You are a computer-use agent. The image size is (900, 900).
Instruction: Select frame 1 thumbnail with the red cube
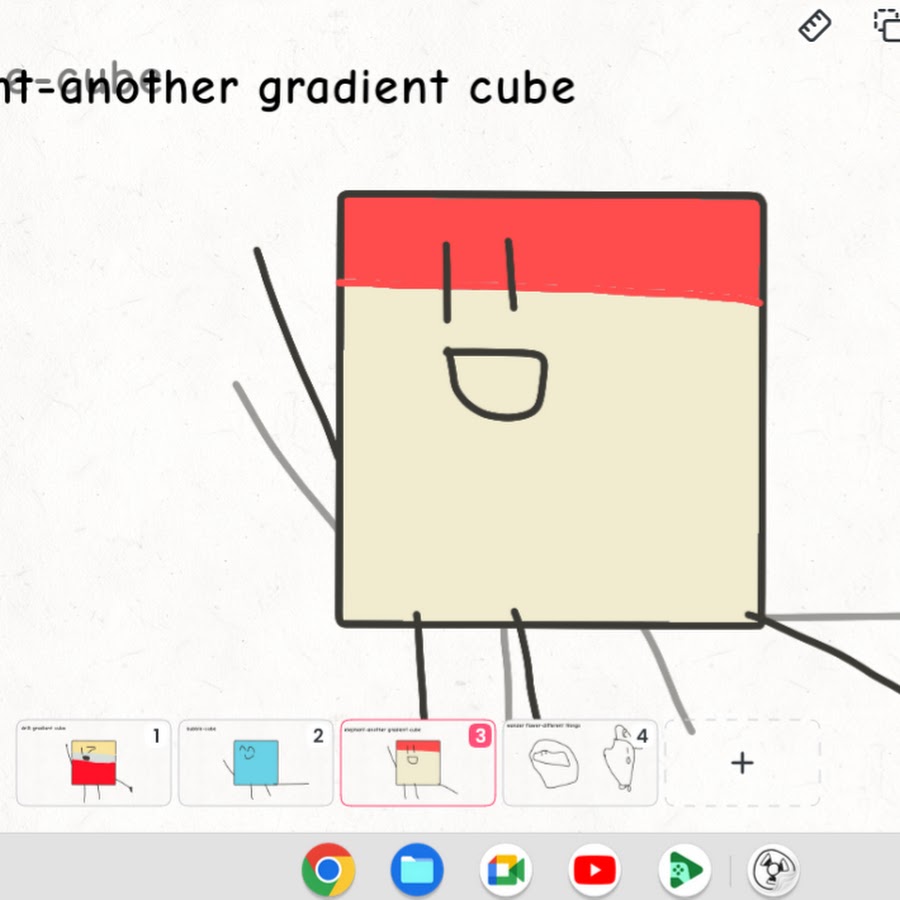[94, 762]
